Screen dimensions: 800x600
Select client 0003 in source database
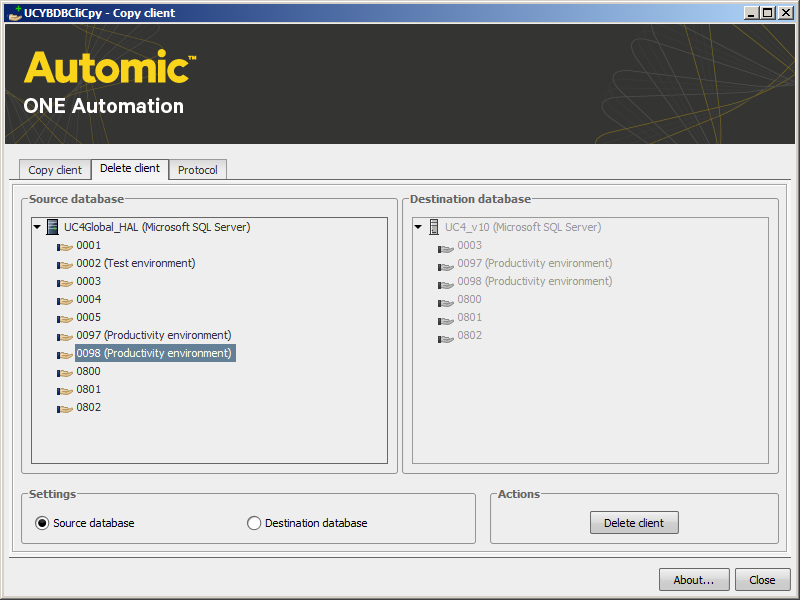(89, 281)
